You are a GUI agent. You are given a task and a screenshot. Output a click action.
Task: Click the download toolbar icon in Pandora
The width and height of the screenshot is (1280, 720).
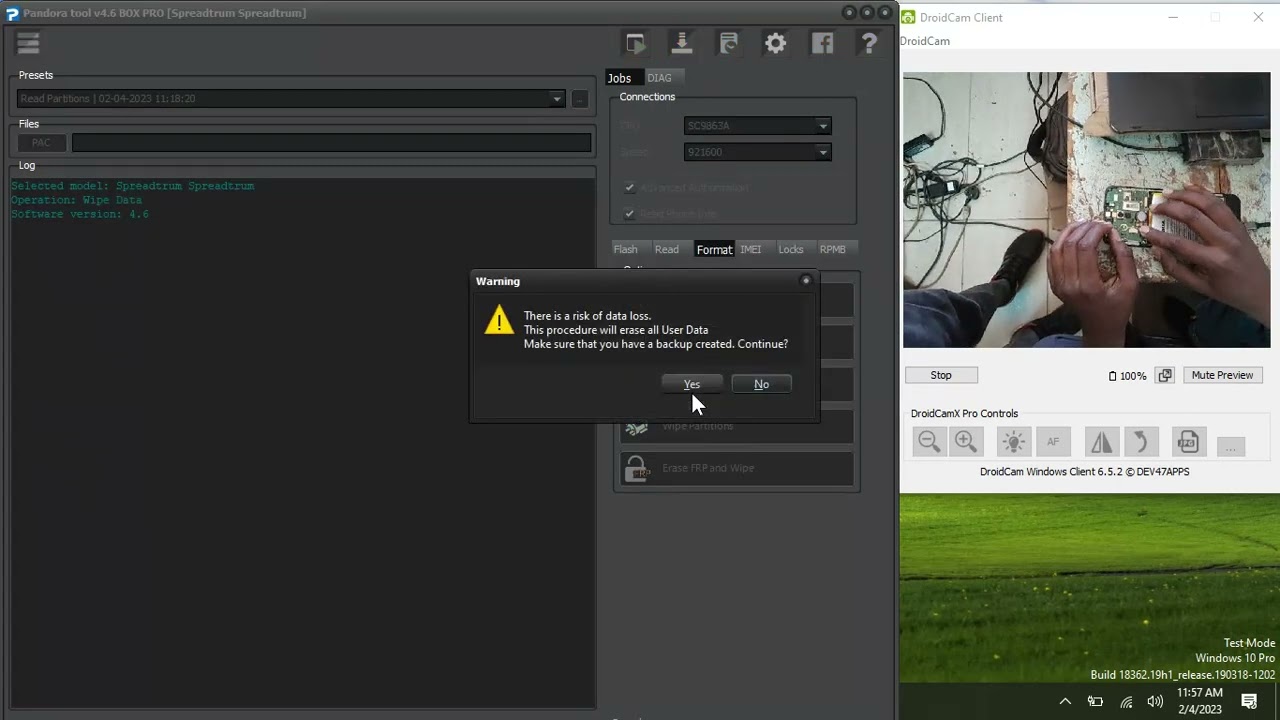[682, 43]
